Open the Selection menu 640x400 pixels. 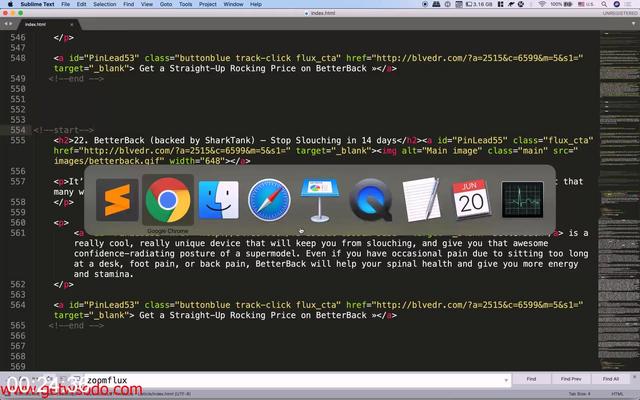tap(104, 4)
